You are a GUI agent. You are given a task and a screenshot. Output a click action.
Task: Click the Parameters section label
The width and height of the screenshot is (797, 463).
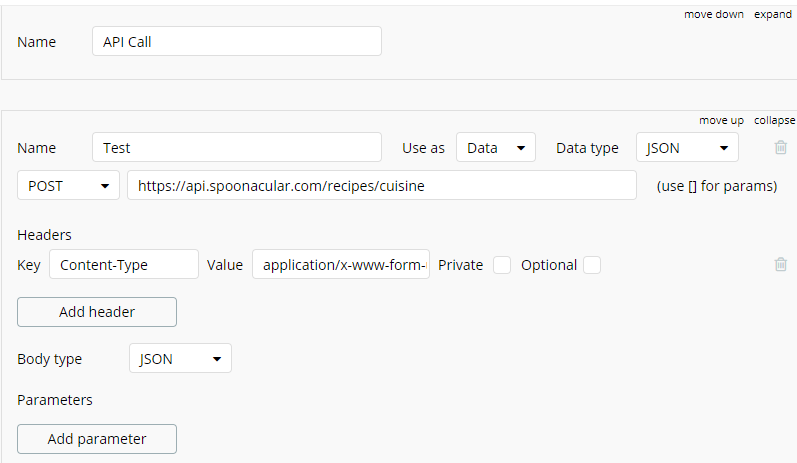pyautogui.click(x=55, y=400)
